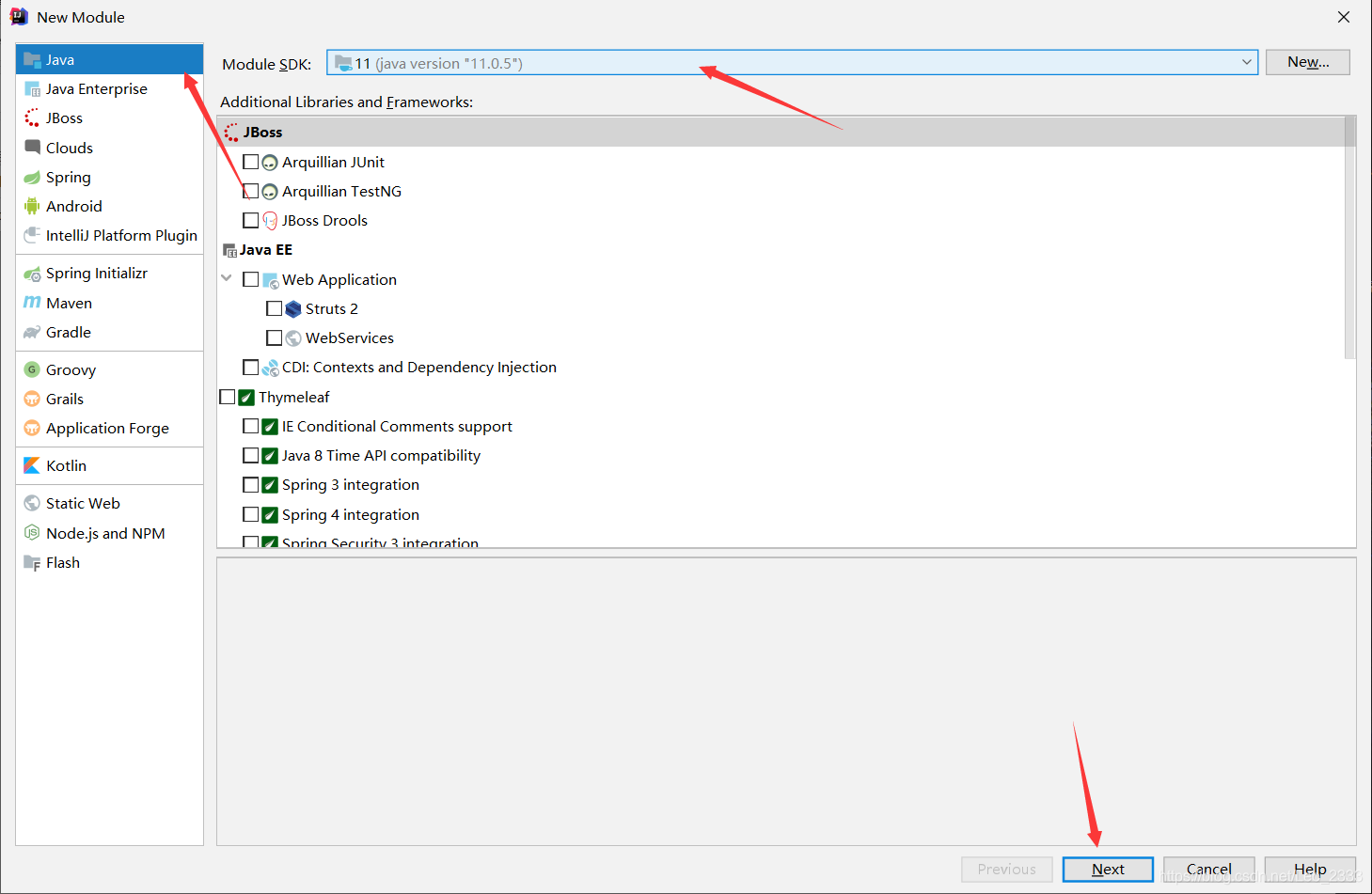Viewport: 1372px width, 894px height.
Task: Click the Java EE group header
Action: pos(781,250)
